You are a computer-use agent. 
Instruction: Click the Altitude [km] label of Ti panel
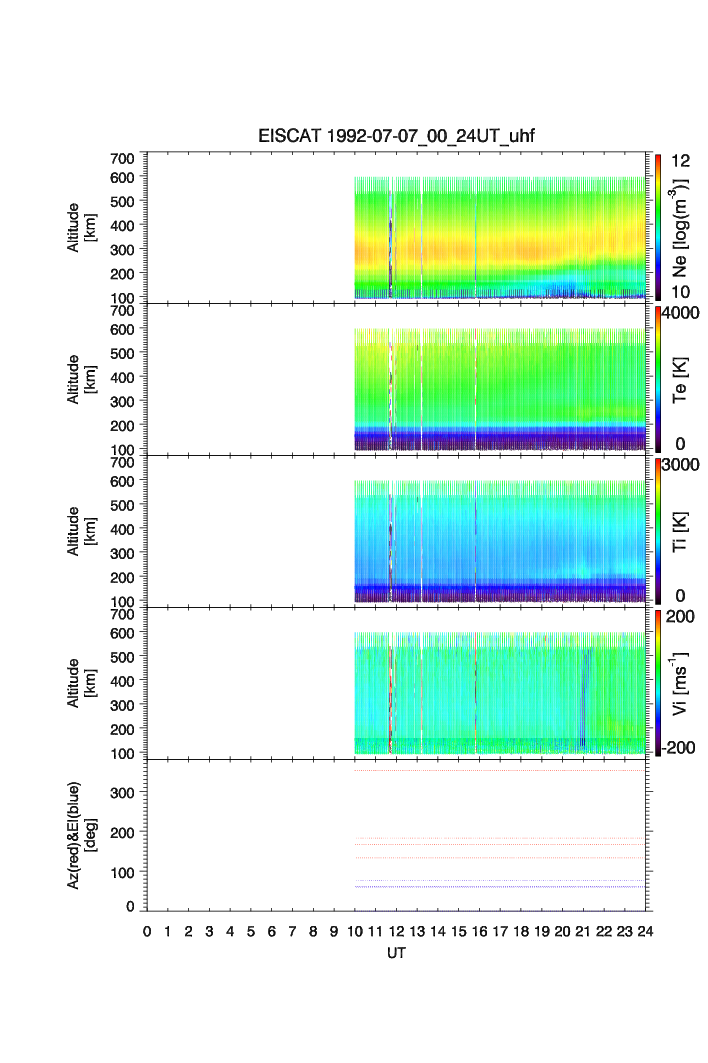[x=81, y=532]
